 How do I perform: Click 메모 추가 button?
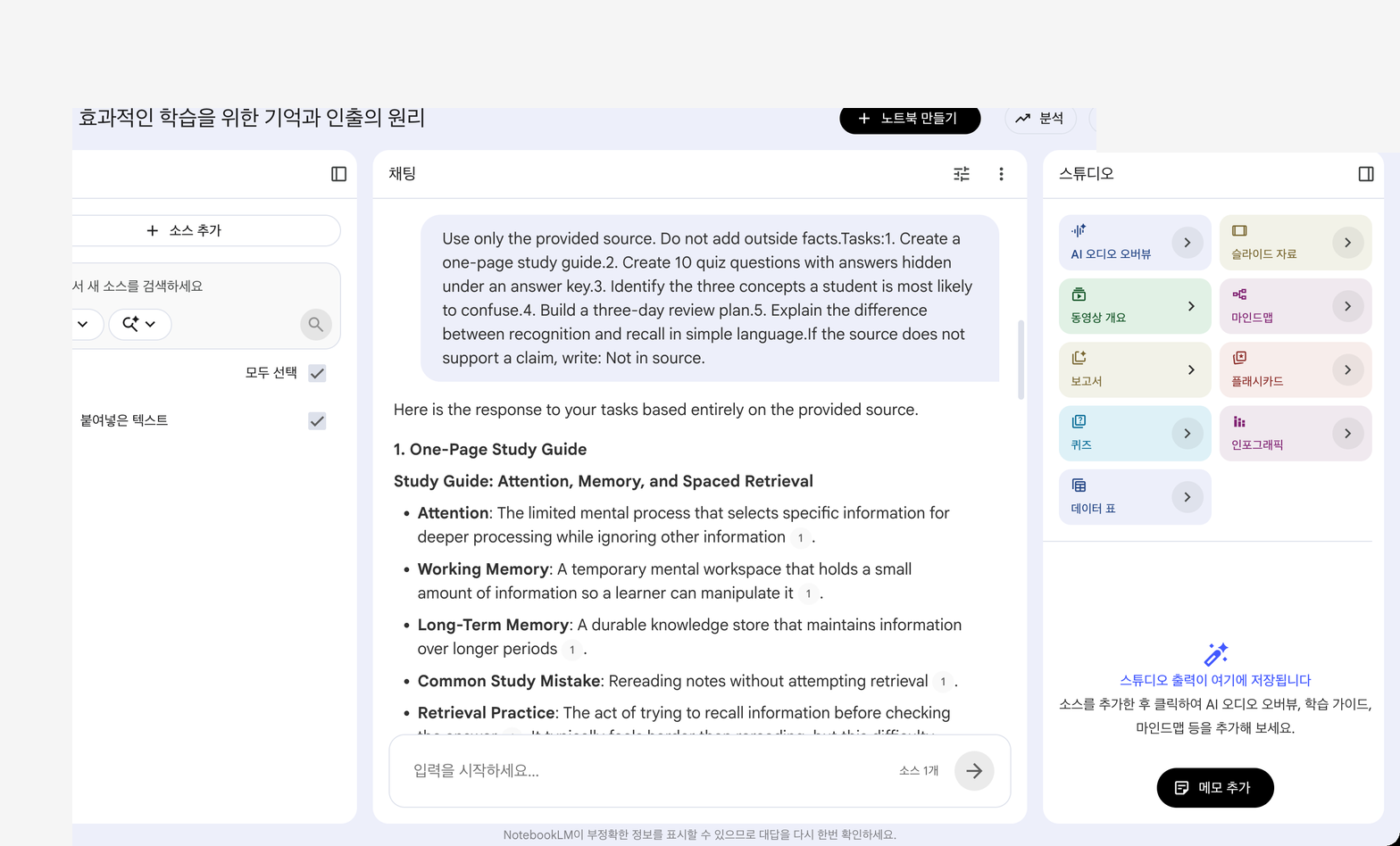1215,788
